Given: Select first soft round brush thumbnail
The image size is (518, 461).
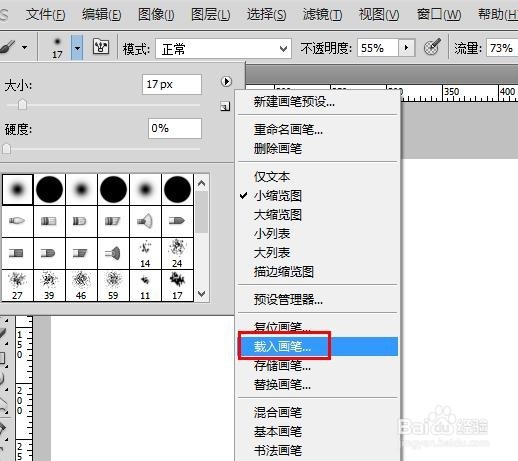Looking at the screenshot, I should (18, 189).
